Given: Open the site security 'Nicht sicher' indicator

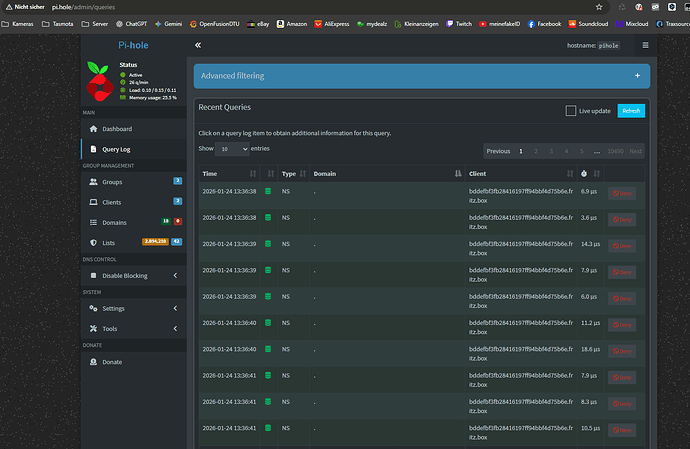Looking at the screenshot, I should click(25, 7).
